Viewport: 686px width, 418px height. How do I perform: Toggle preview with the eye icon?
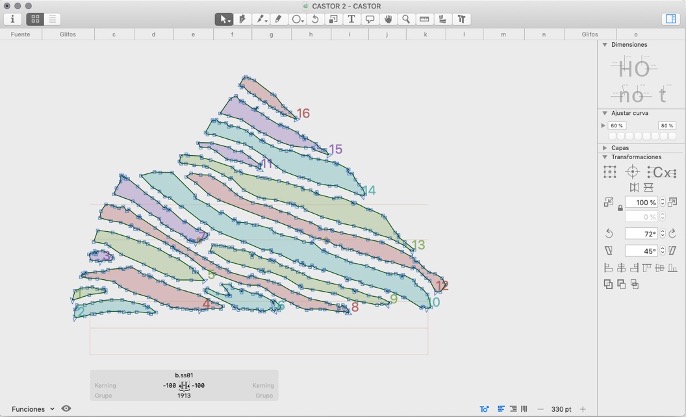tap(66, 408)
